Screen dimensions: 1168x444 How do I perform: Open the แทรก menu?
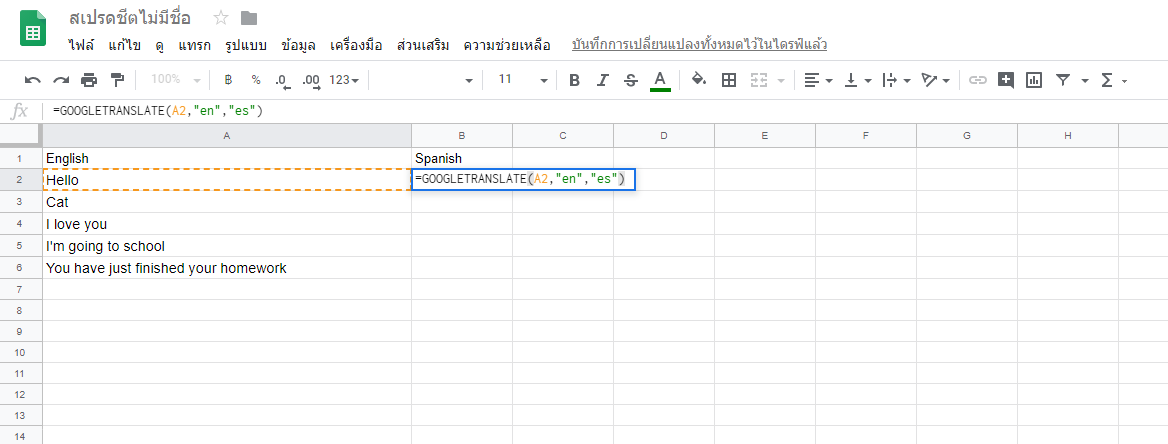tap(194, 45)
